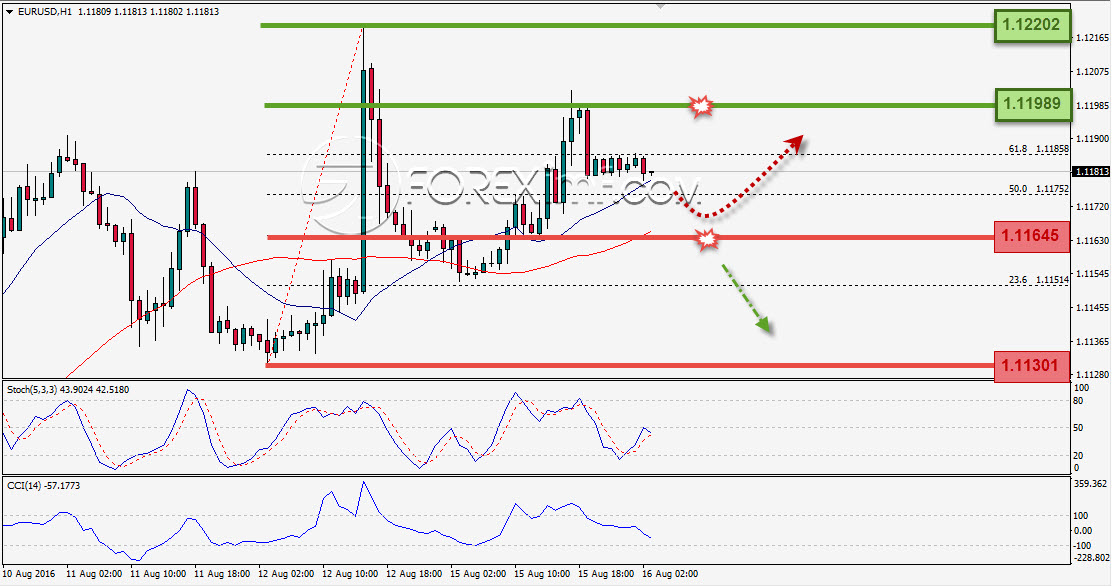Viewport: 1112px width, 586px height.
Task: Click the 15 Aug 10:00 time label
Action: click(542, 573)
